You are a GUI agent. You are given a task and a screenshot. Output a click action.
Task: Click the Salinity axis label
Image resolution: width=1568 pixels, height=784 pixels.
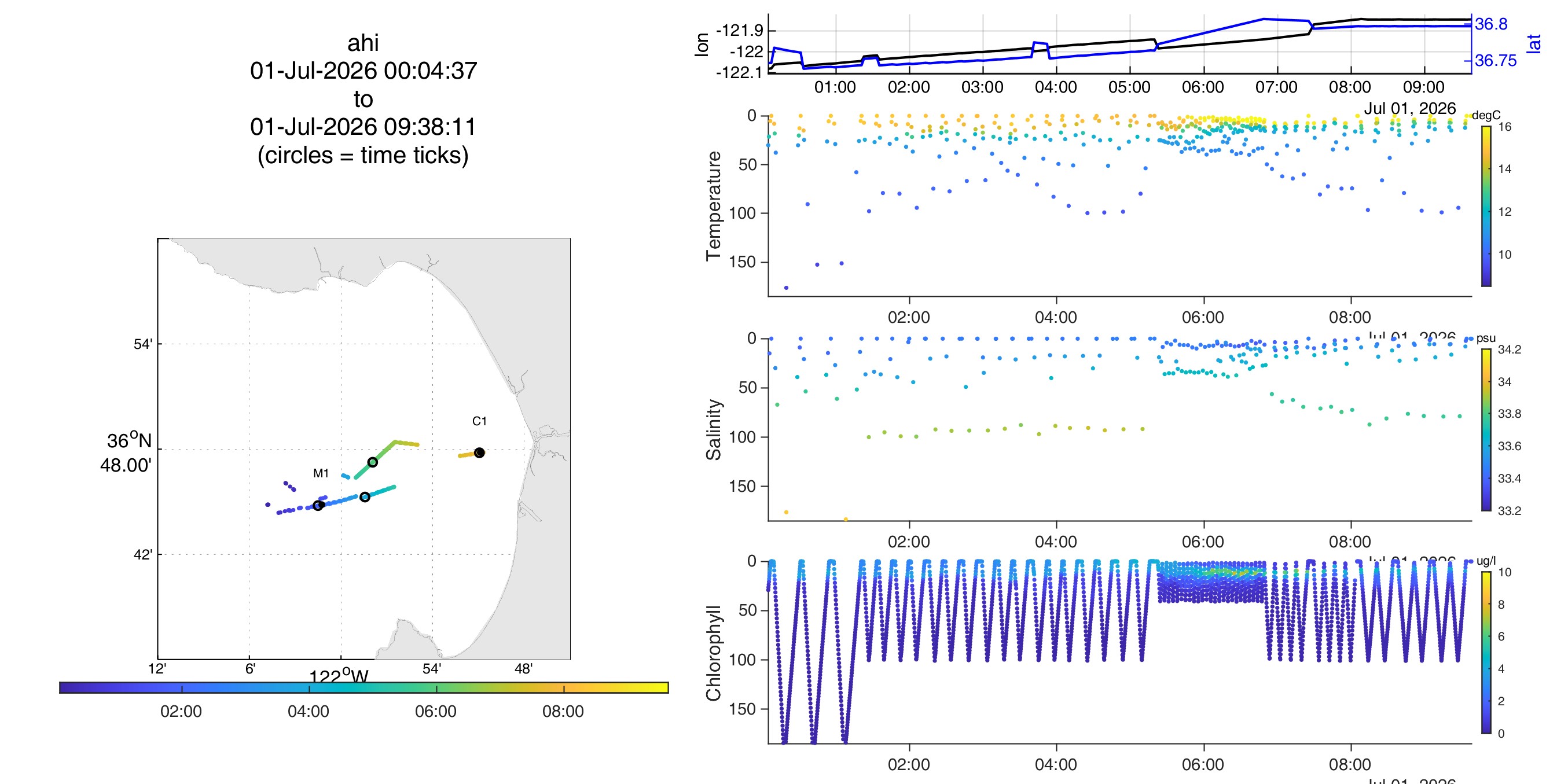tap(714, 430)
